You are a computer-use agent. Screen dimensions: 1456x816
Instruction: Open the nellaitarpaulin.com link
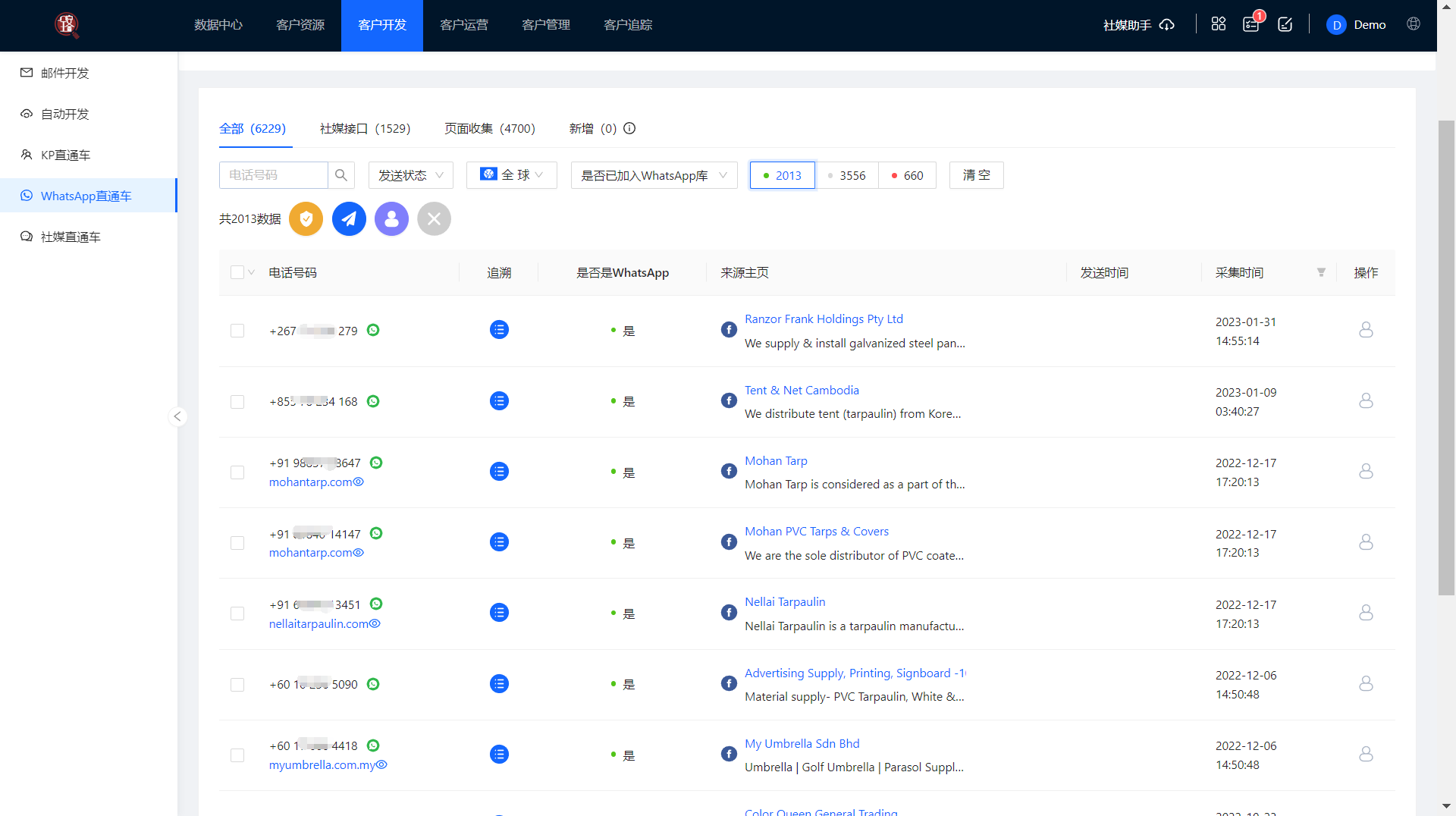click(x=318, y=623)
